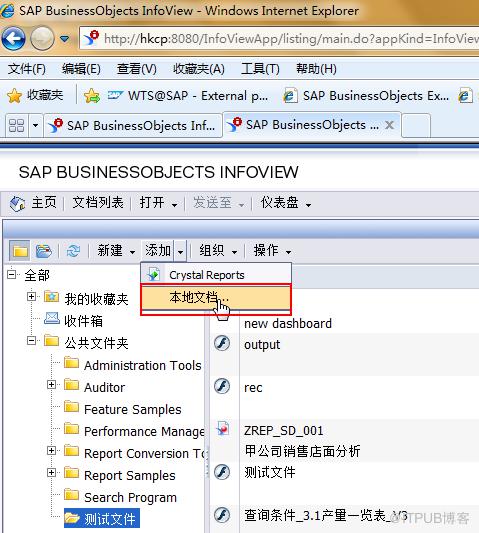Select the 公共文件夹 folder
Image resolution: width=479 pixels, height=533 pixels.
pos(96,343)
